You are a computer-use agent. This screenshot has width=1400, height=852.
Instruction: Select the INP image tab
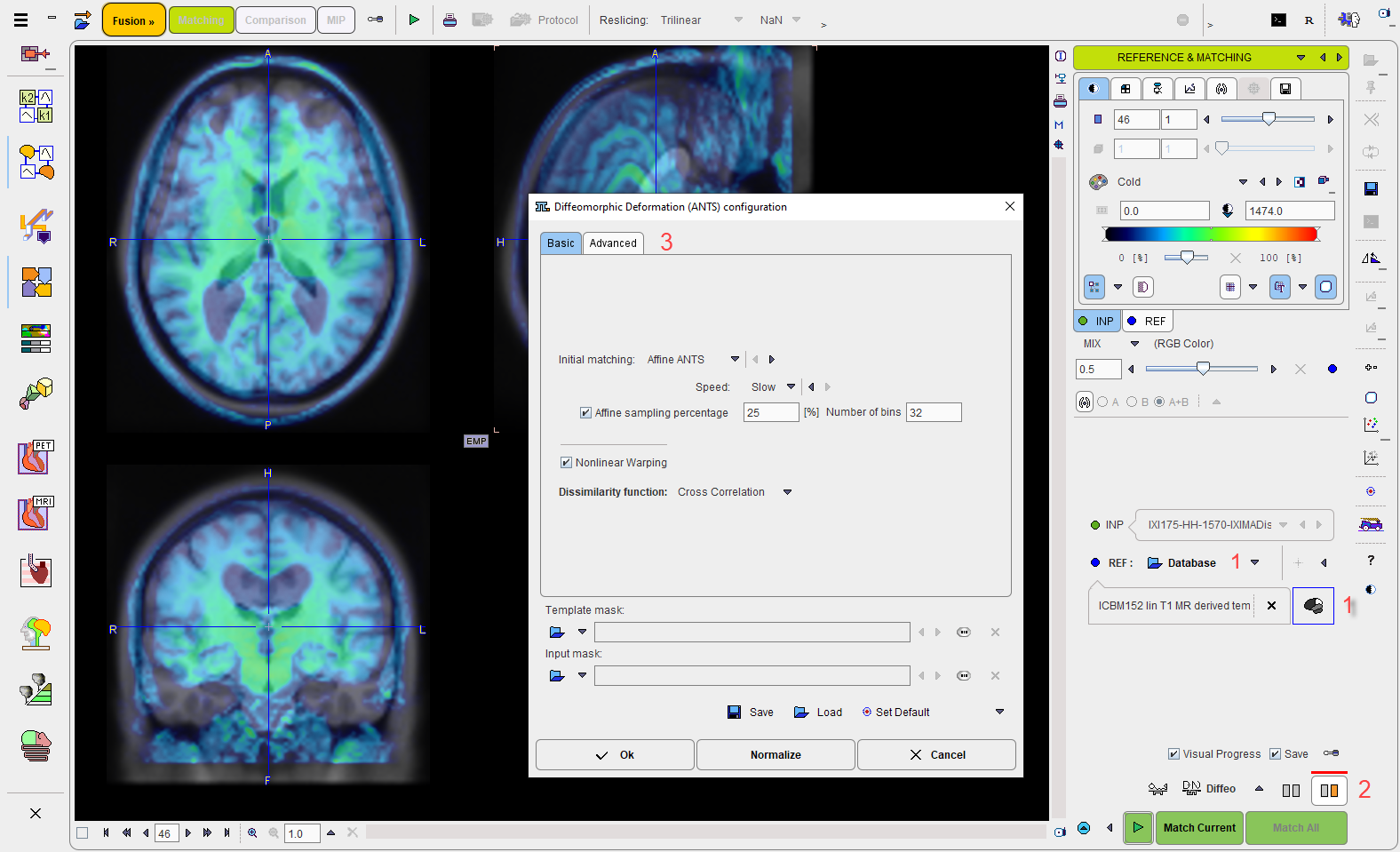click(x=1097, y=321)
